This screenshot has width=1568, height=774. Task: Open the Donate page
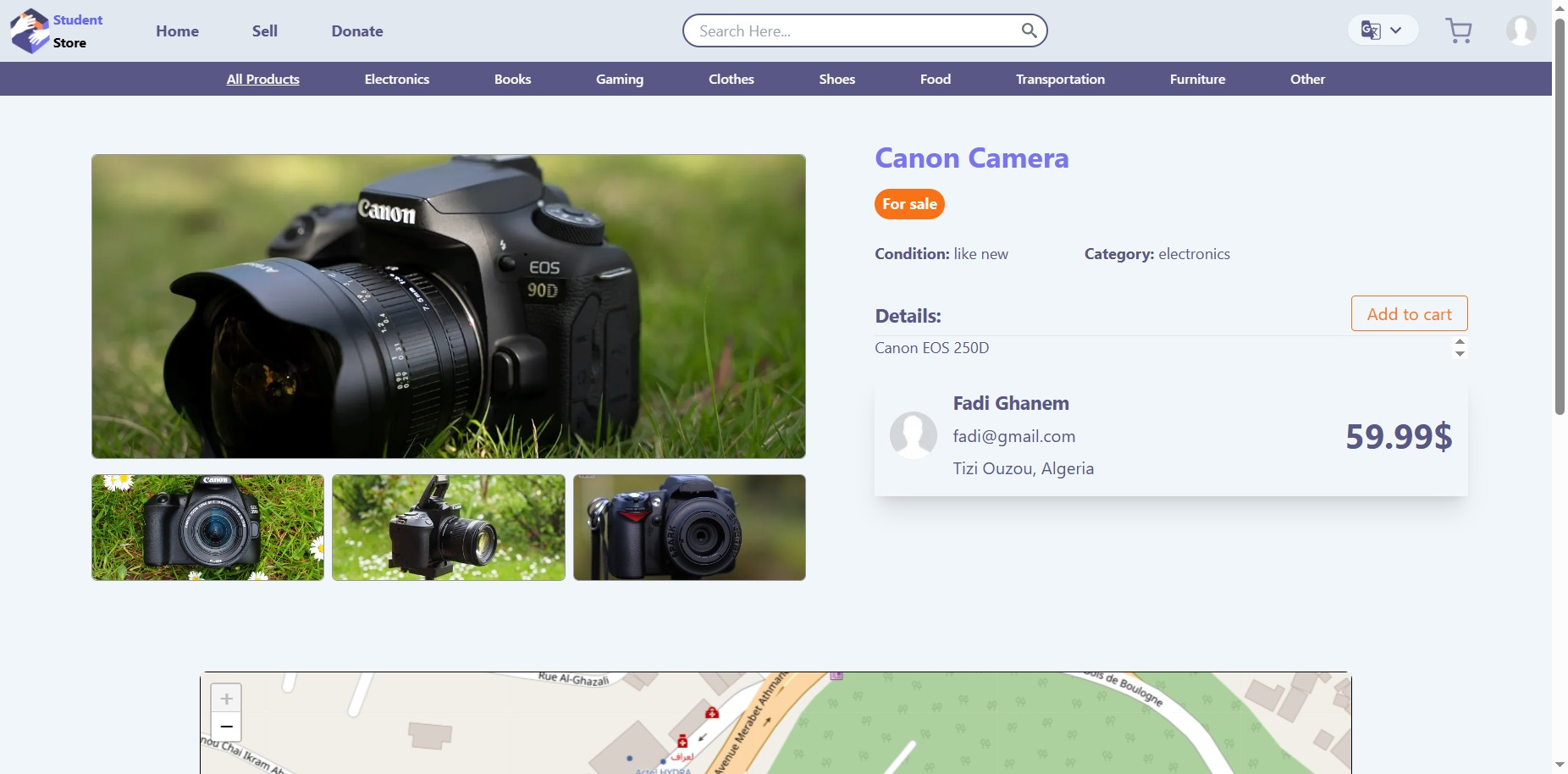click(x=357, y=31)
